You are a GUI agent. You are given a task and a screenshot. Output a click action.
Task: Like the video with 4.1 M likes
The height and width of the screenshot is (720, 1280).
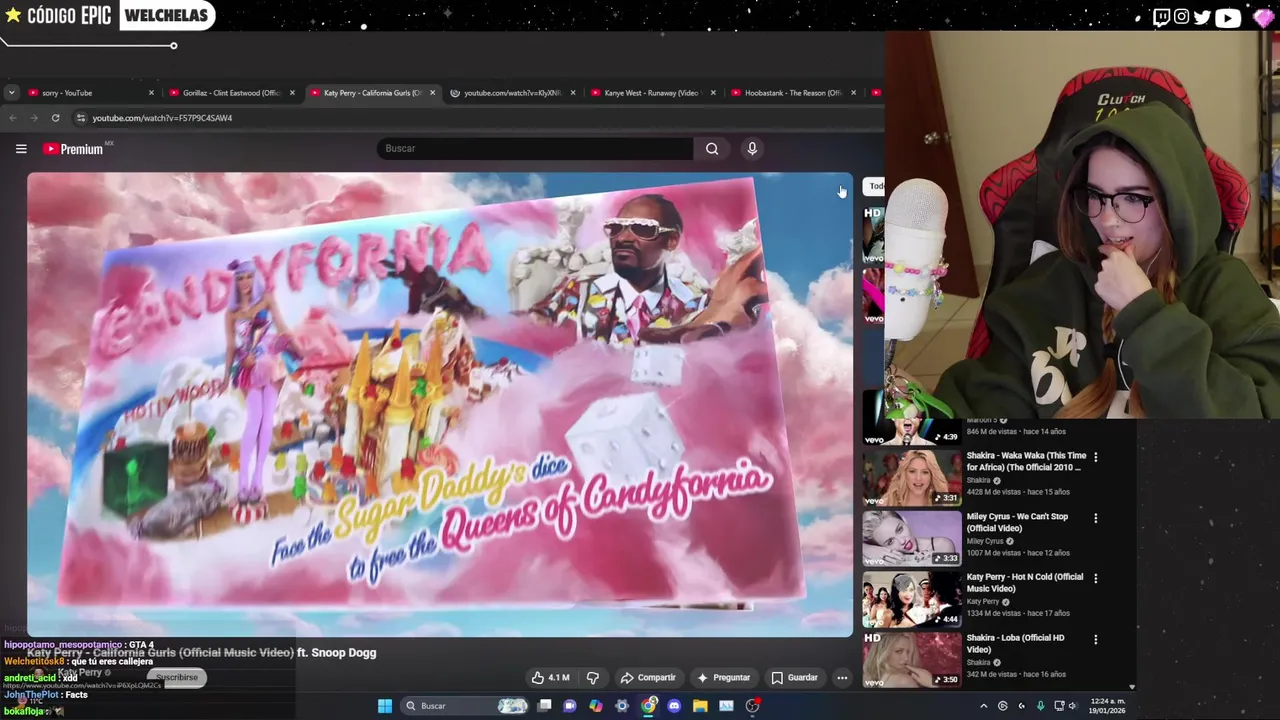550,678
